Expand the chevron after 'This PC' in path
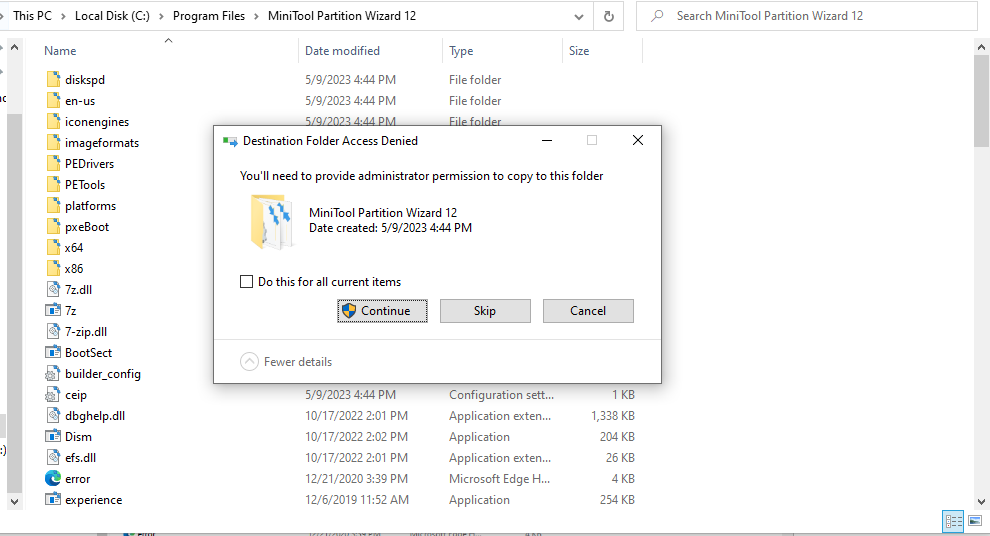The image size is (990, 536). (x=63, y=16)
